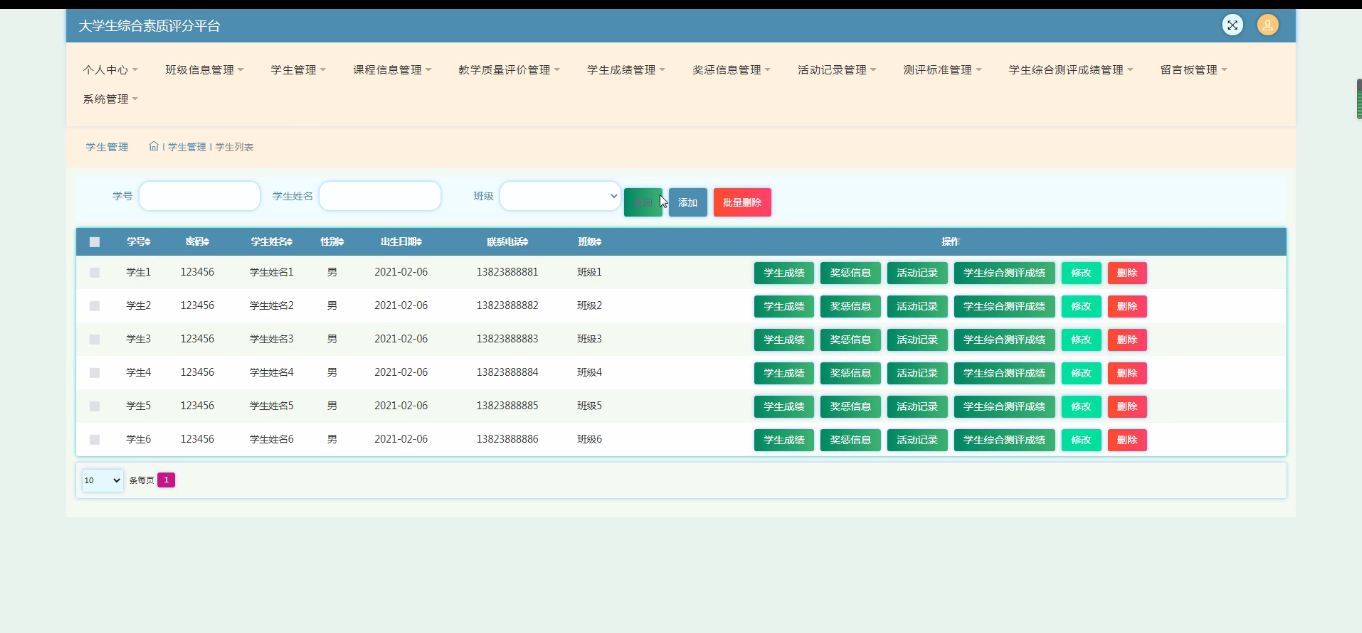The image size is (1362, 633).
Task: Click the home icon in breadcrumb
Action: (x=154, y=146)
